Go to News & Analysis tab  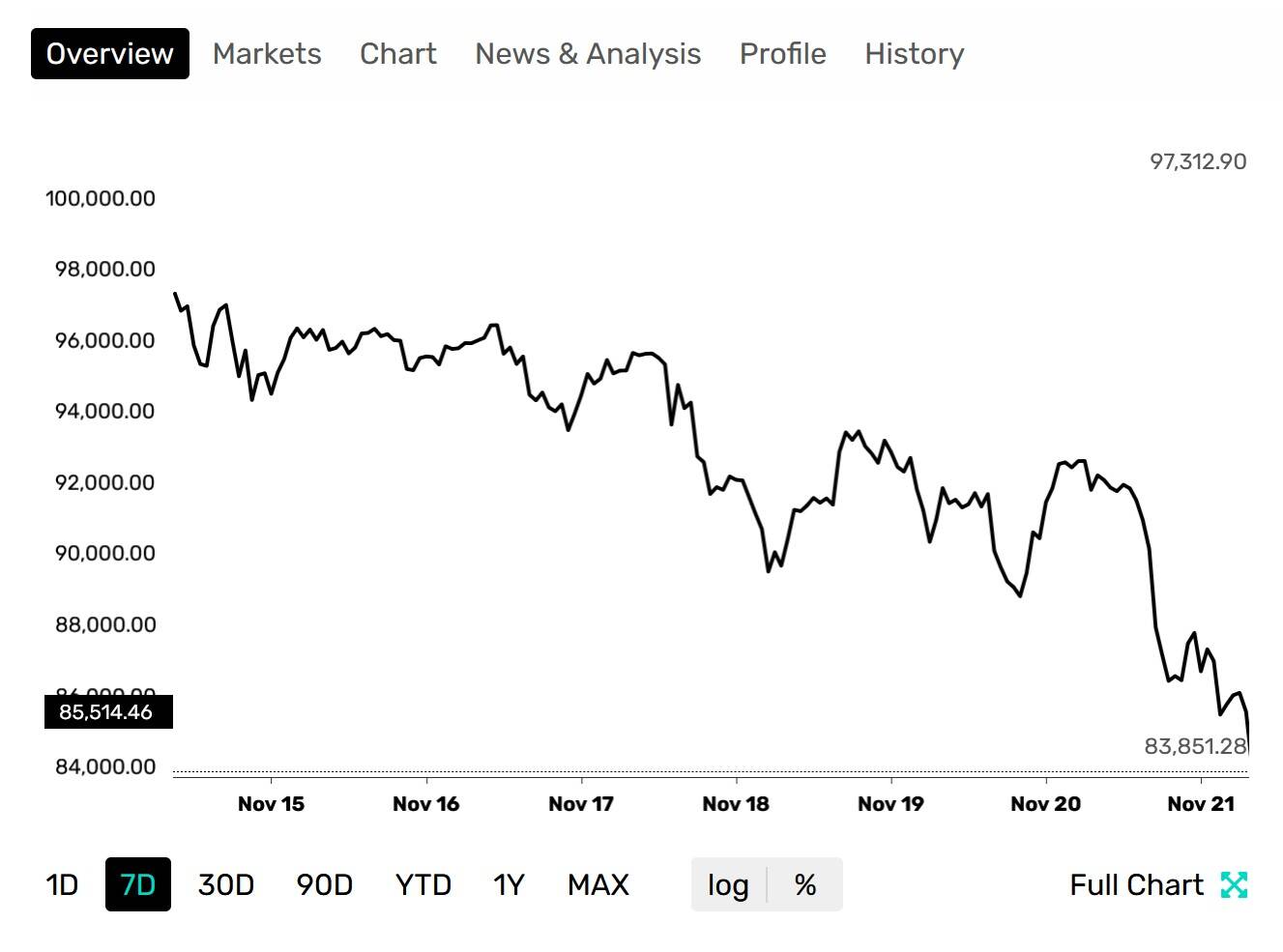[x=588, y=53]
